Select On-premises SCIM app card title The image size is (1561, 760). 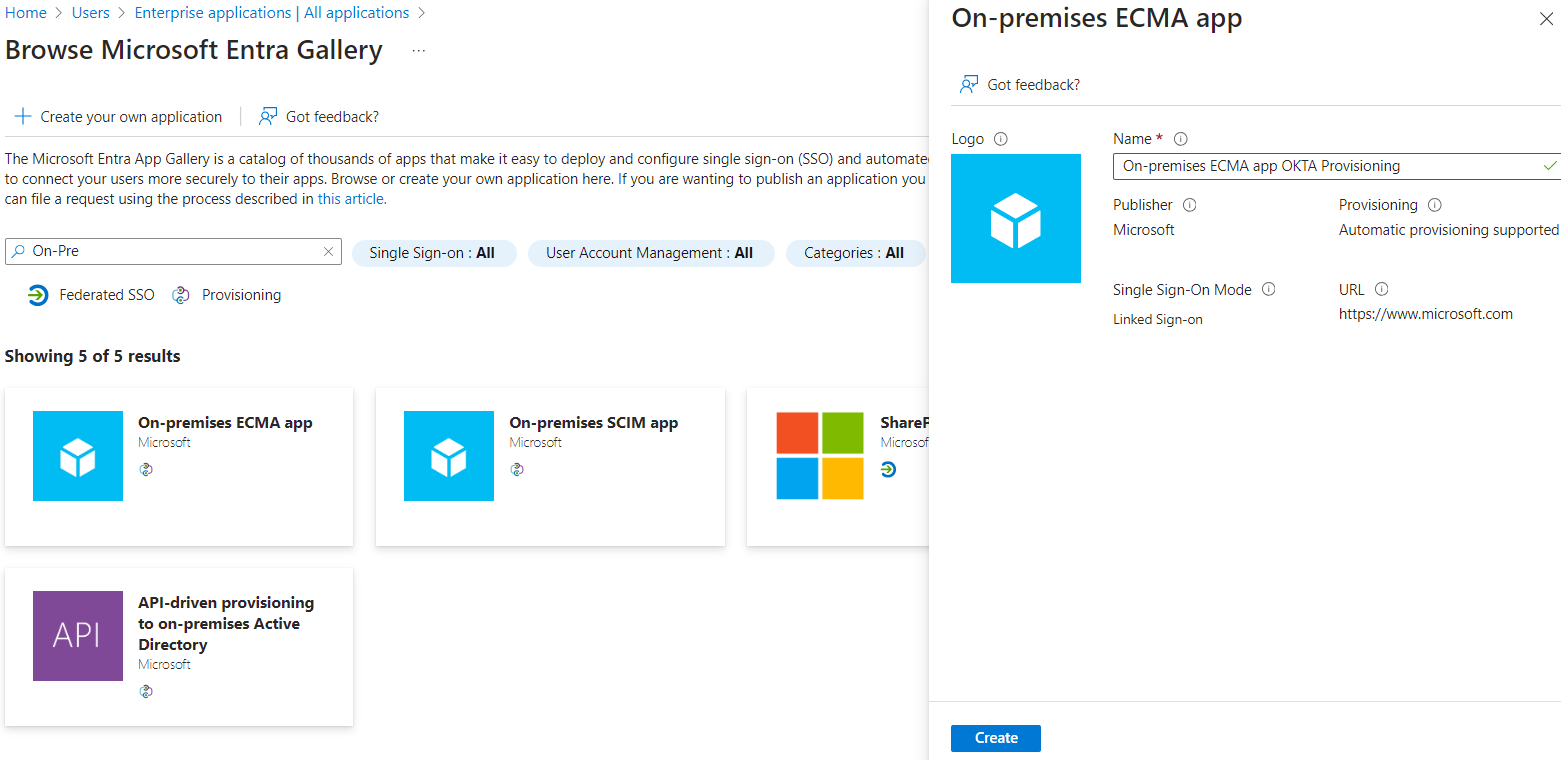594,423
